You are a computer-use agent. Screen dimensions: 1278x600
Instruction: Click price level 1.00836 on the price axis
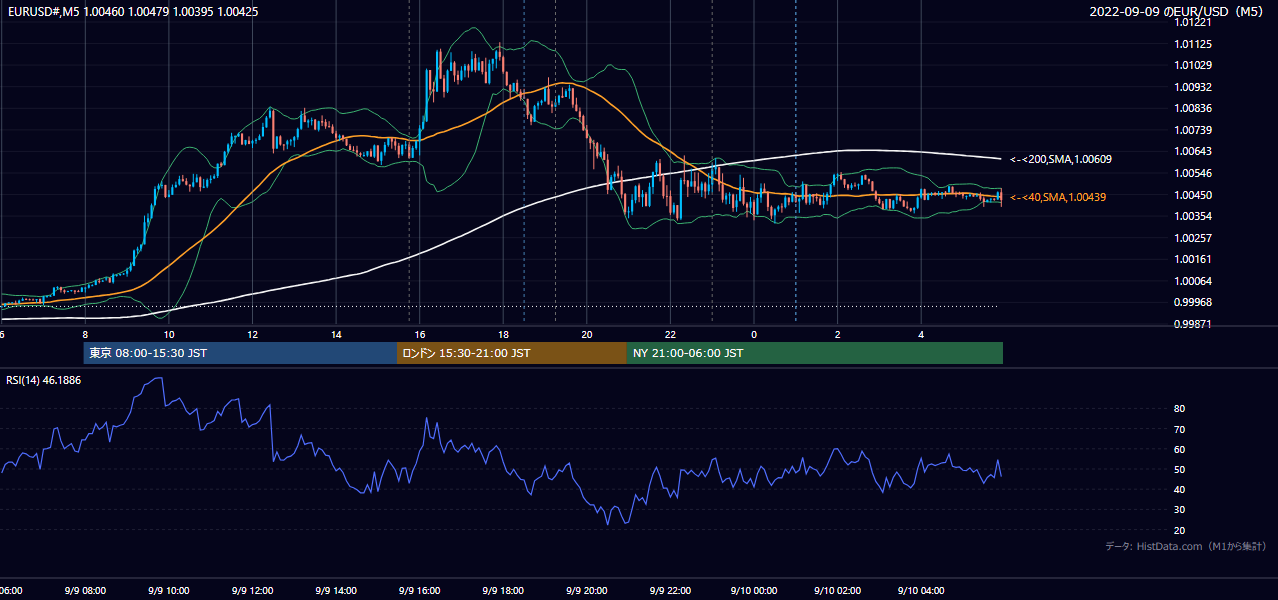pos(1192,109)
